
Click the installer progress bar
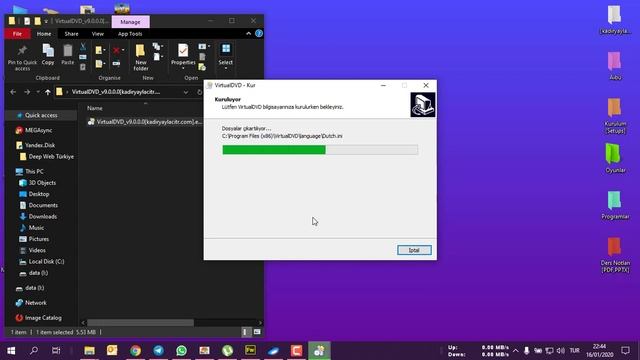[x=320, y=150]
